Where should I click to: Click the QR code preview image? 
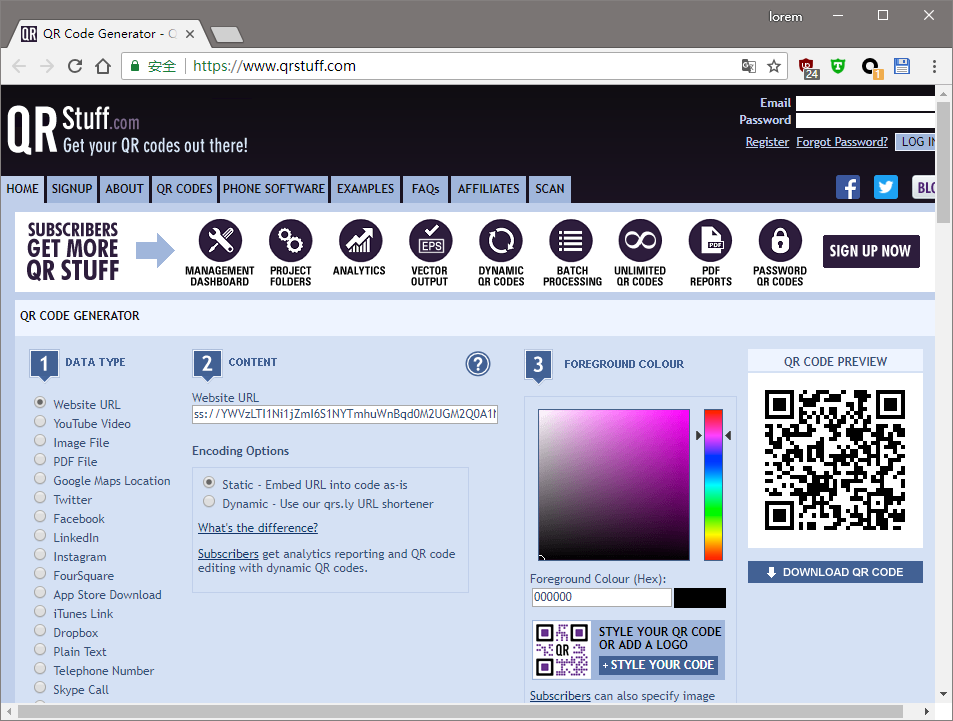(835, 460)
